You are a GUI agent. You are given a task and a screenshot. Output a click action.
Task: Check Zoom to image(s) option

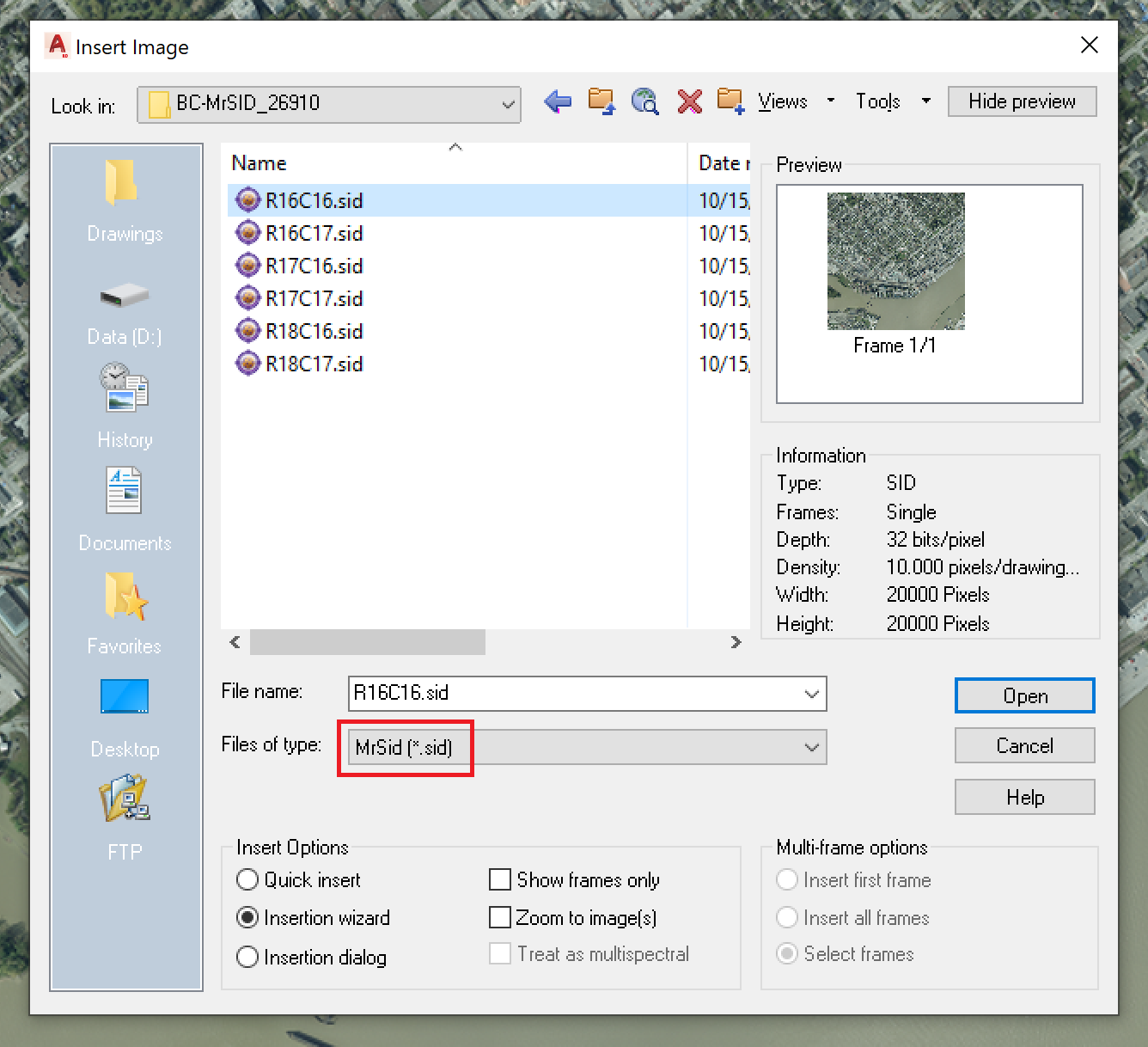[501, 917]
